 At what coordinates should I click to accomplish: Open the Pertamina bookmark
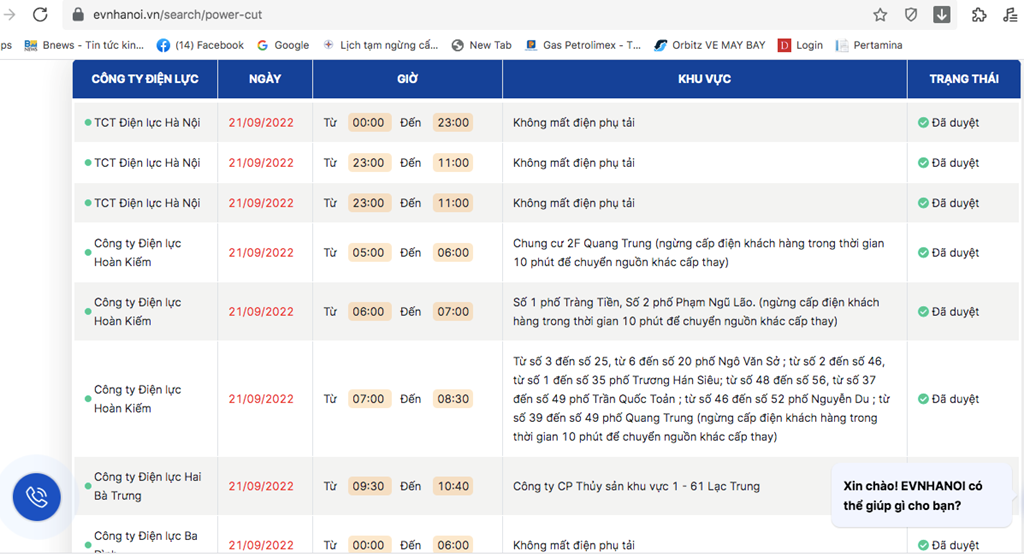tap(869, 45)
